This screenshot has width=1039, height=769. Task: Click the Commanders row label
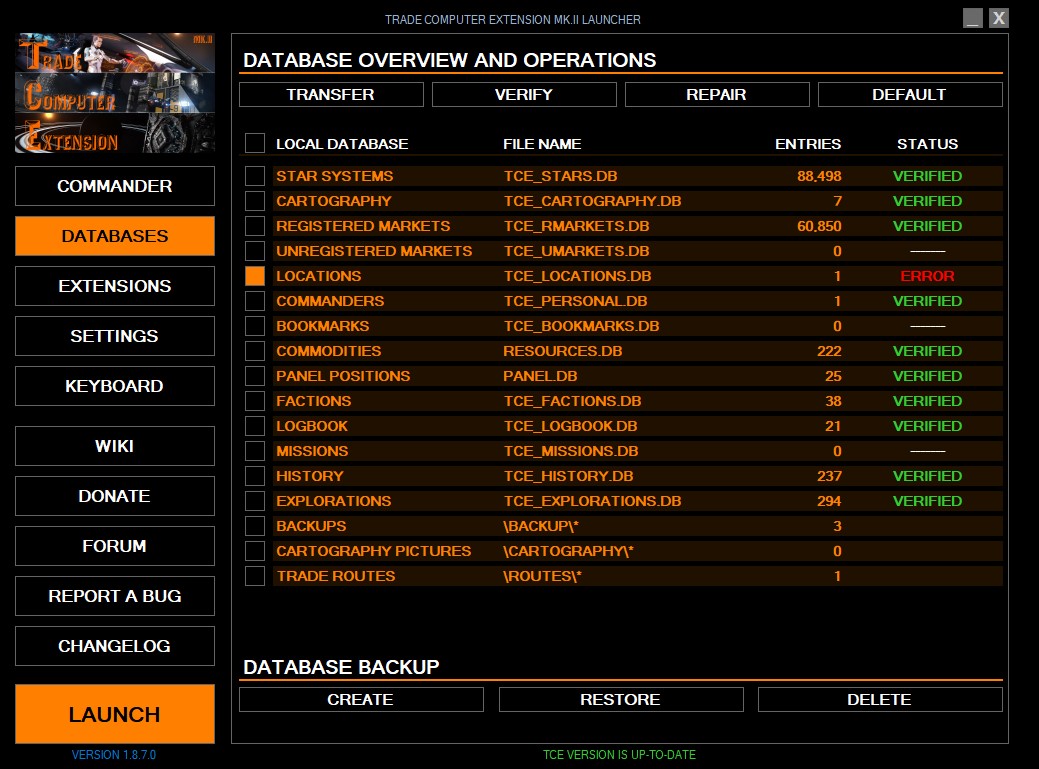(x=330, y=301)
